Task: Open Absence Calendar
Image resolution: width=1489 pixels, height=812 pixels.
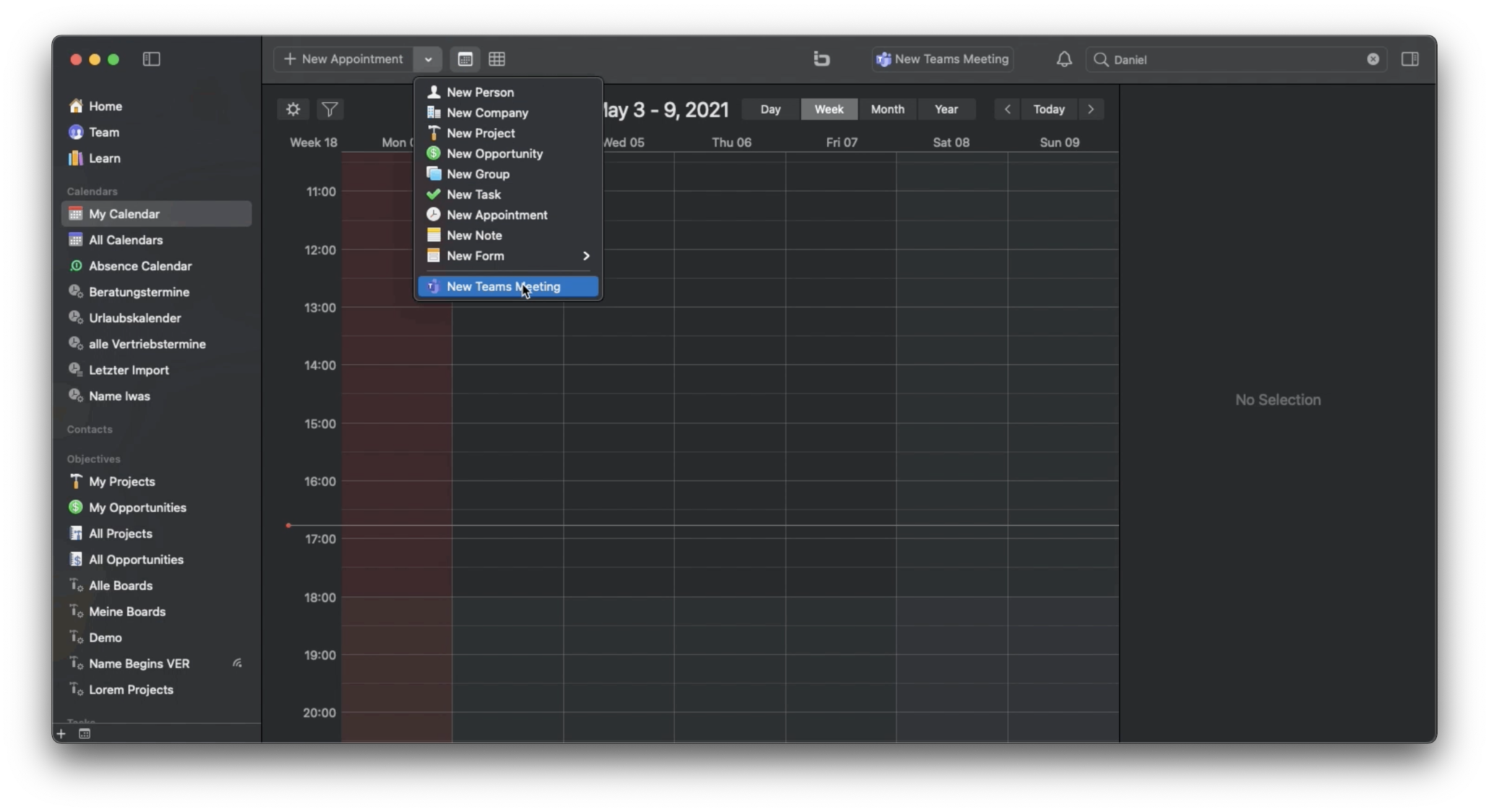Action: point(157,266)
